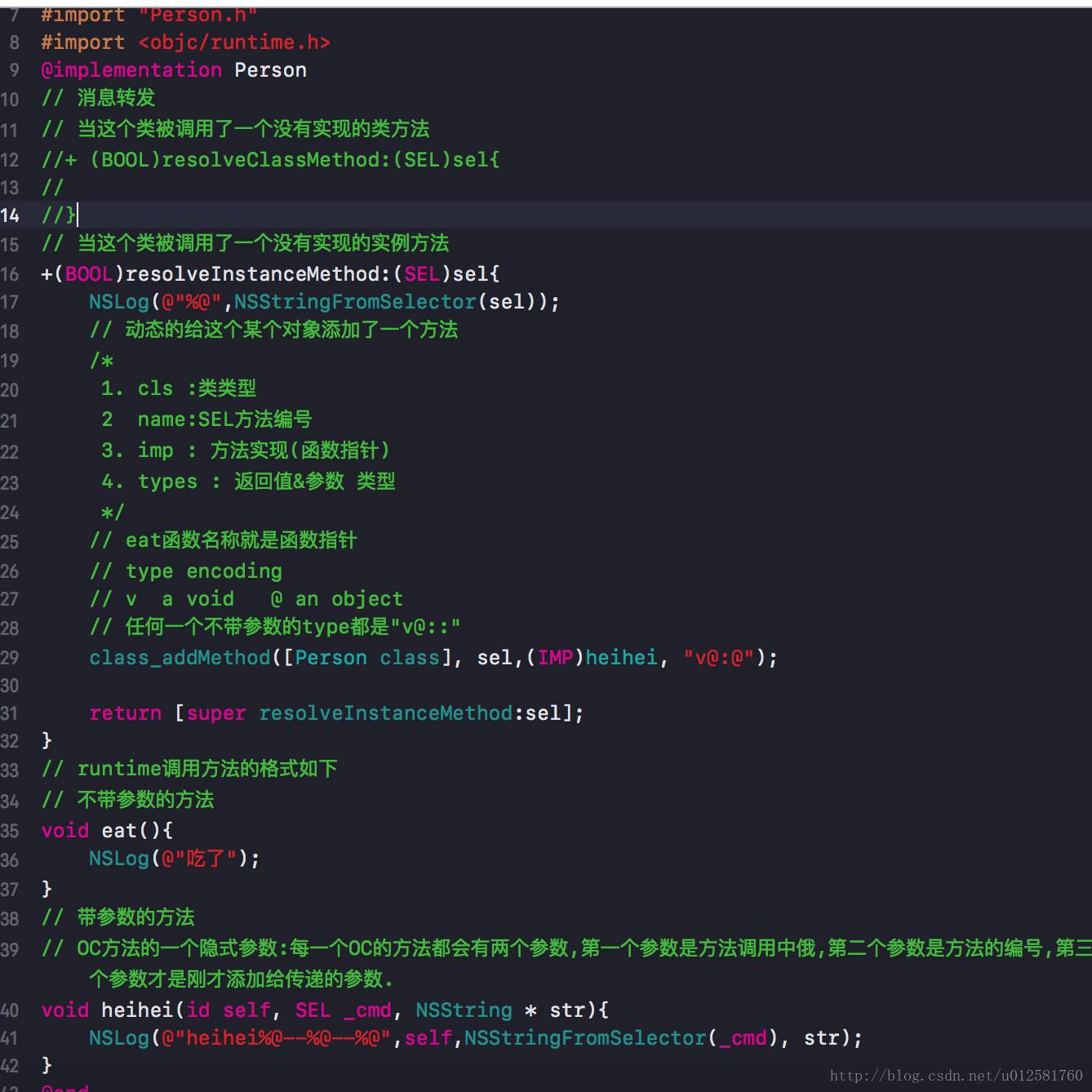Click comment '任何一个不带参数的type都是"v@::"'

pyautogui.click(x=293, y=627)
